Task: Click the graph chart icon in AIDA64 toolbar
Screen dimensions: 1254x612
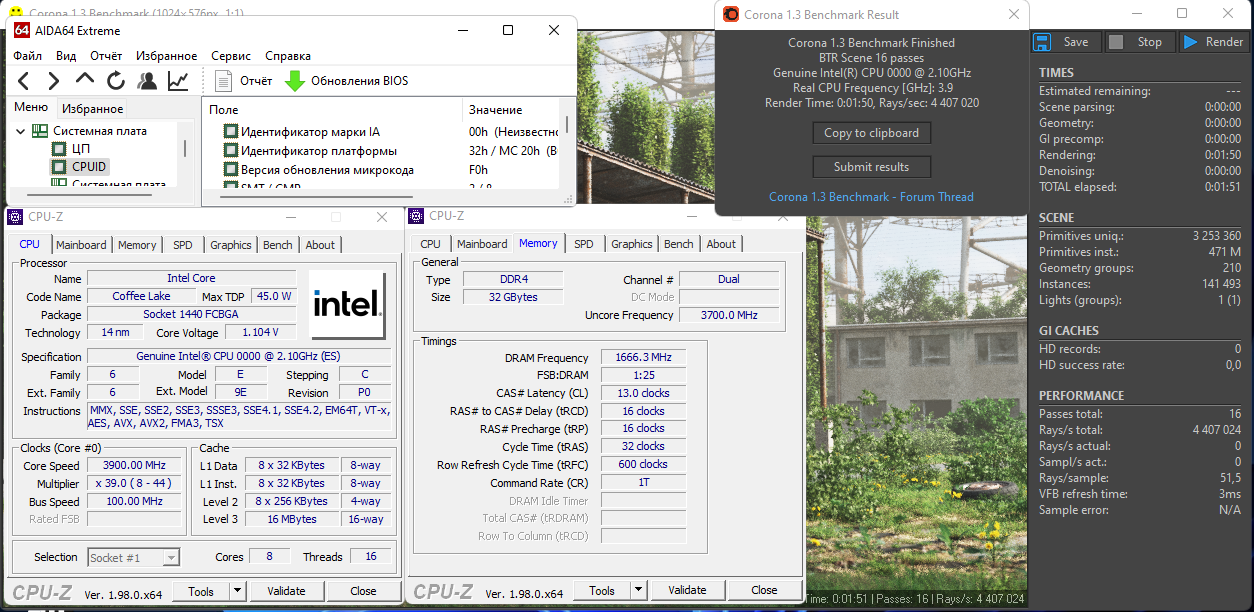Action: click(178, 81)
